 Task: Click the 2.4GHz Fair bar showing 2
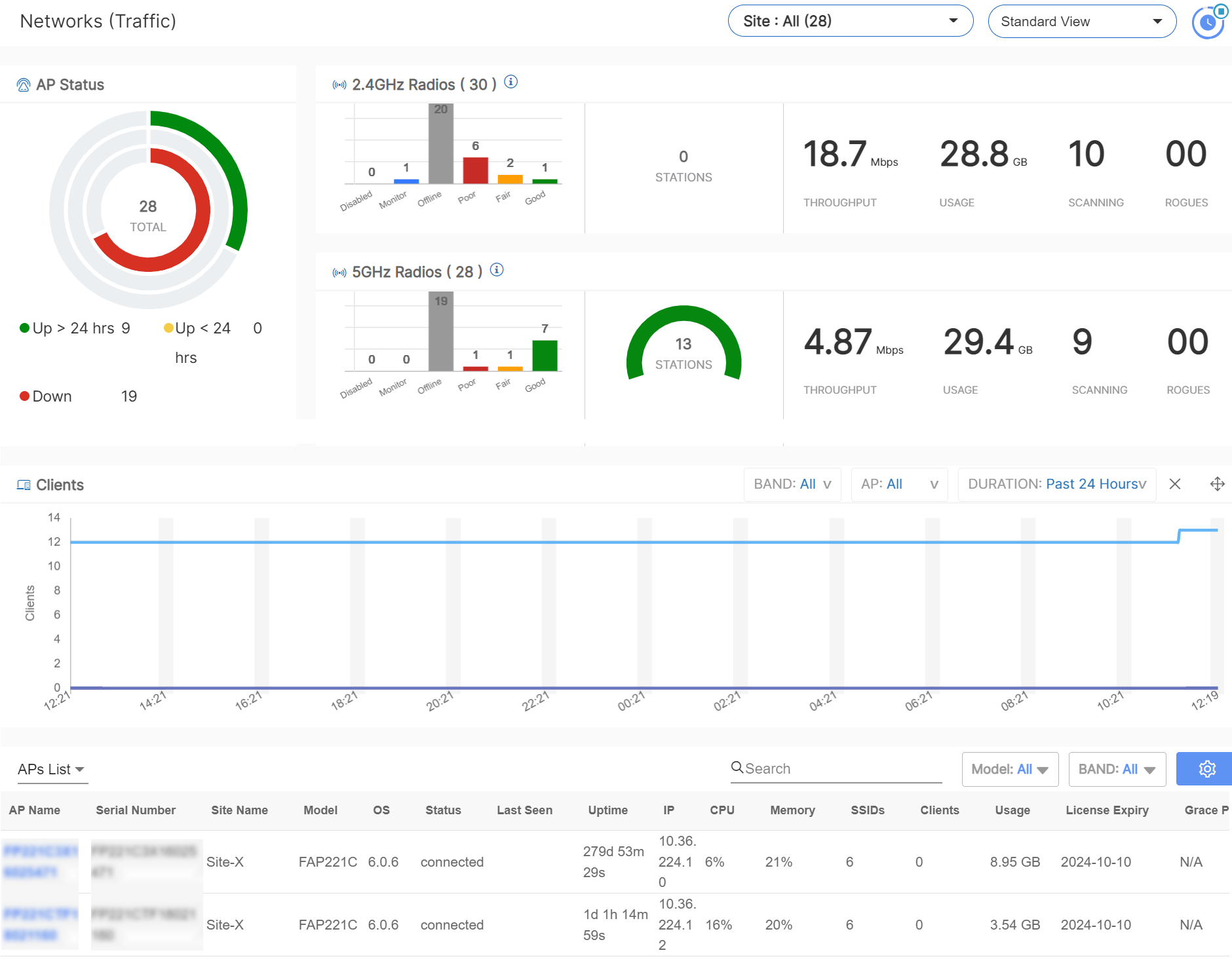coord(510,179)
